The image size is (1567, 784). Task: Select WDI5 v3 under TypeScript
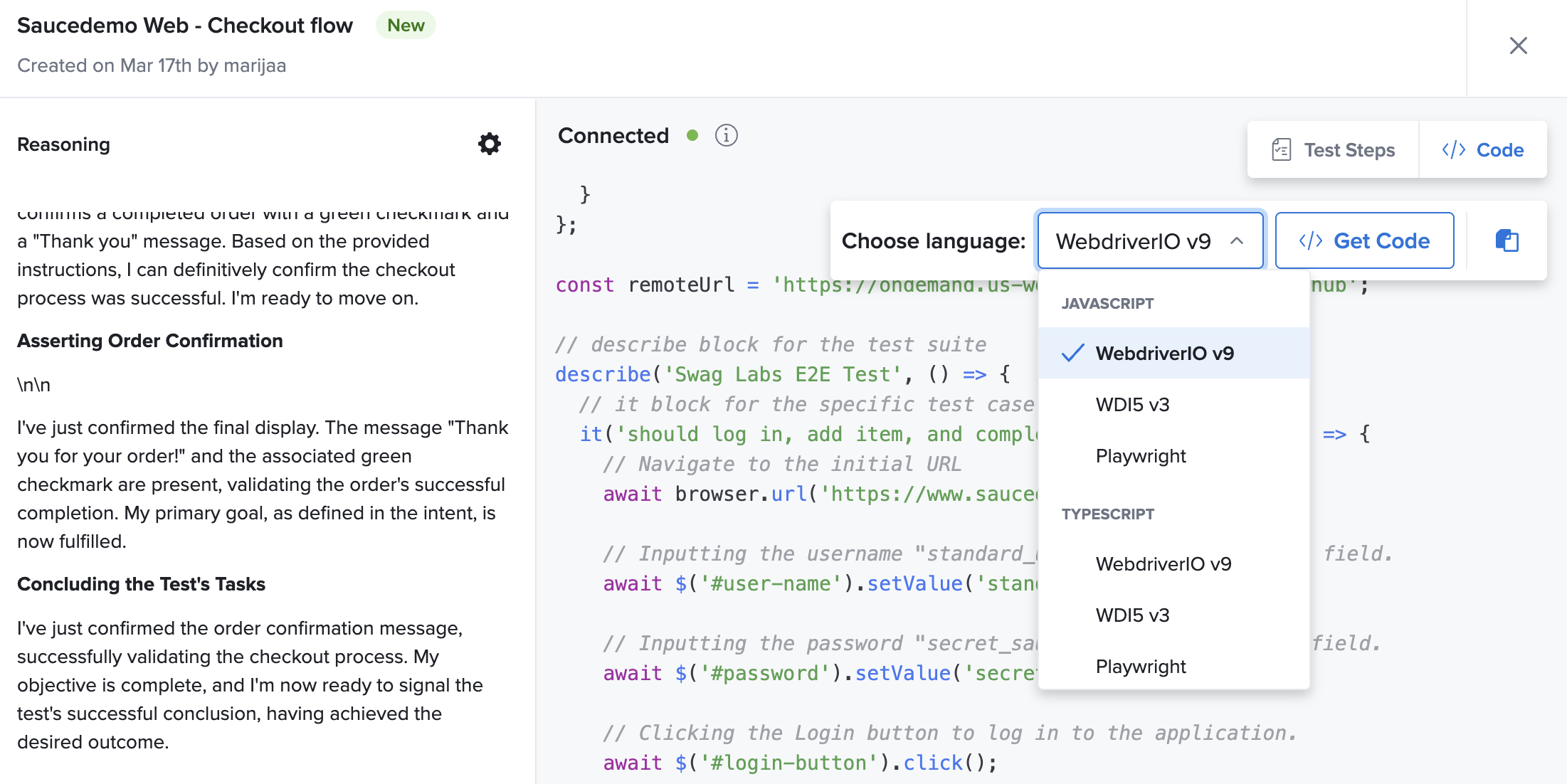(x=1173, y=615)
